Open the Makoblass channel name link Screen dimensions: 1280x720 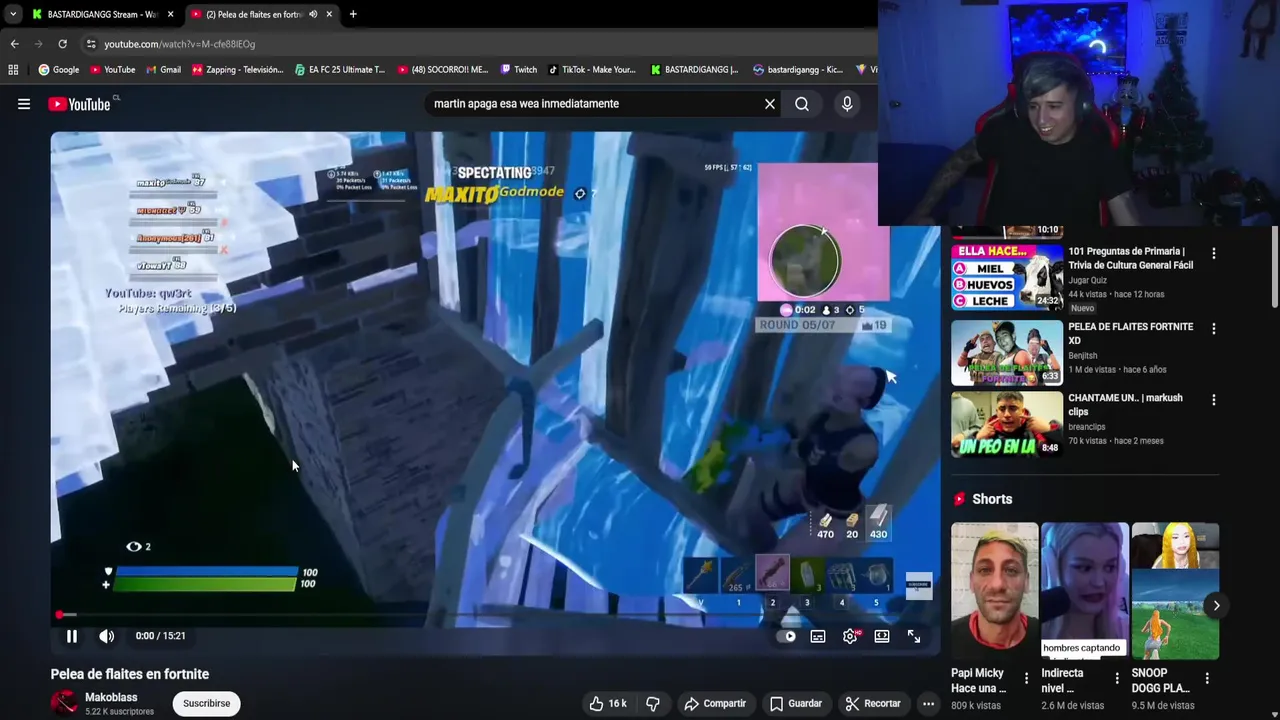click(x=111, y=697)
